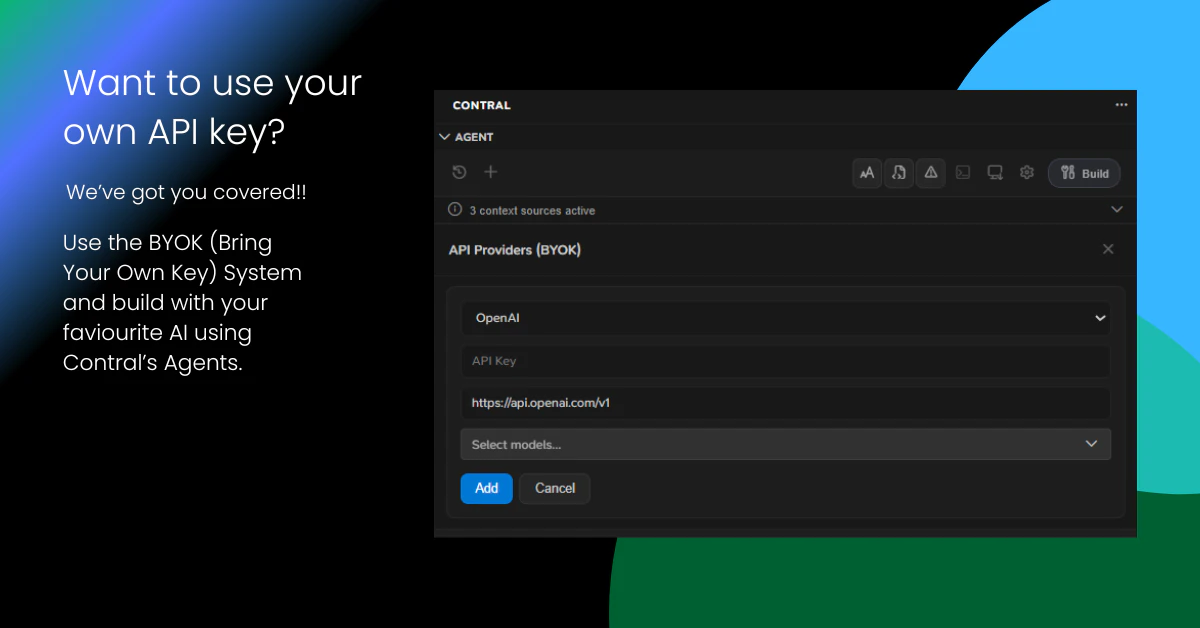Image resolution: width=1200 pixels, height=628 pixels.
Task: Open the Contral panel three-dot menu
Action: point(1121,105)
